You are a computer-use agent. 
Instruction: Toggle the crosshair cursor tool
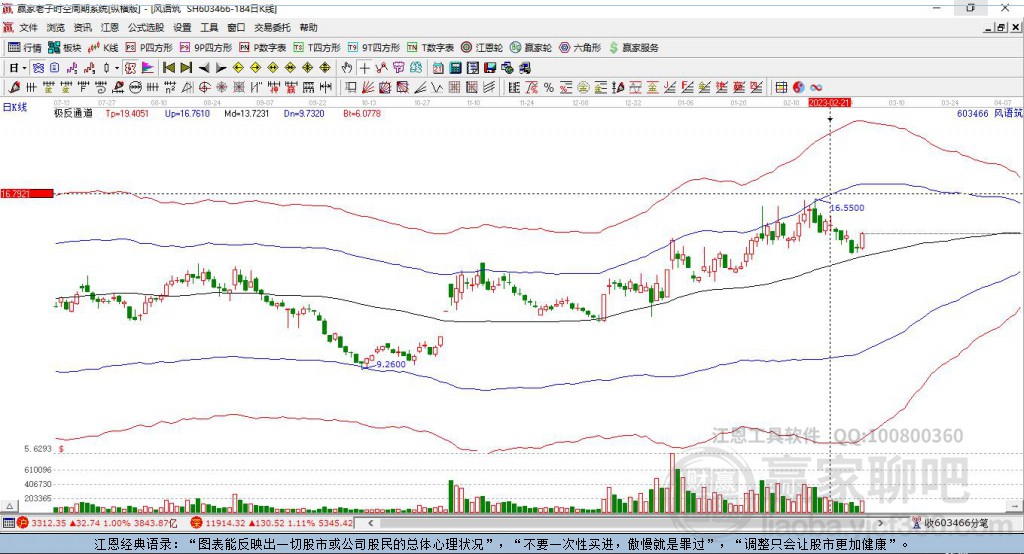[x=364, y=68]
